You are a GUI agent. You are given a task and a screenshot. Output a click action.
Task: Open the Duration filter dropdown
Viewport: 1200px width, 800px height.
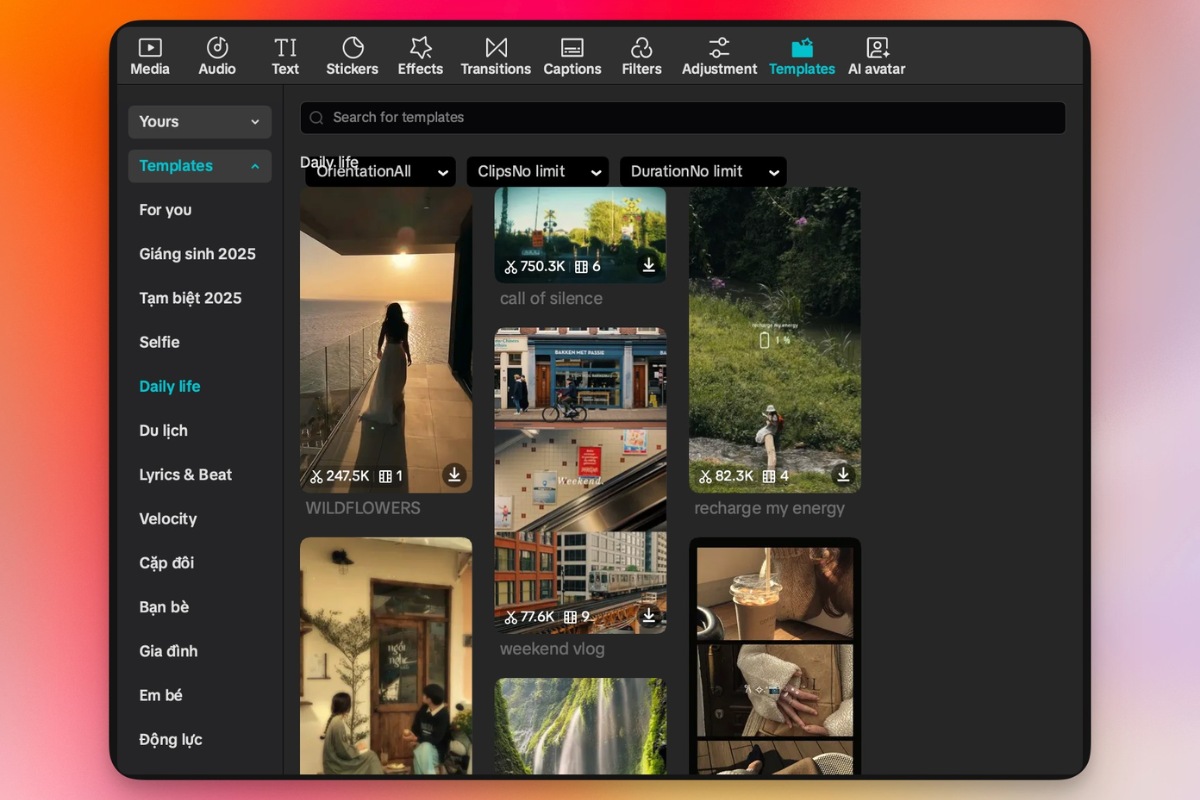pos(703,171)
